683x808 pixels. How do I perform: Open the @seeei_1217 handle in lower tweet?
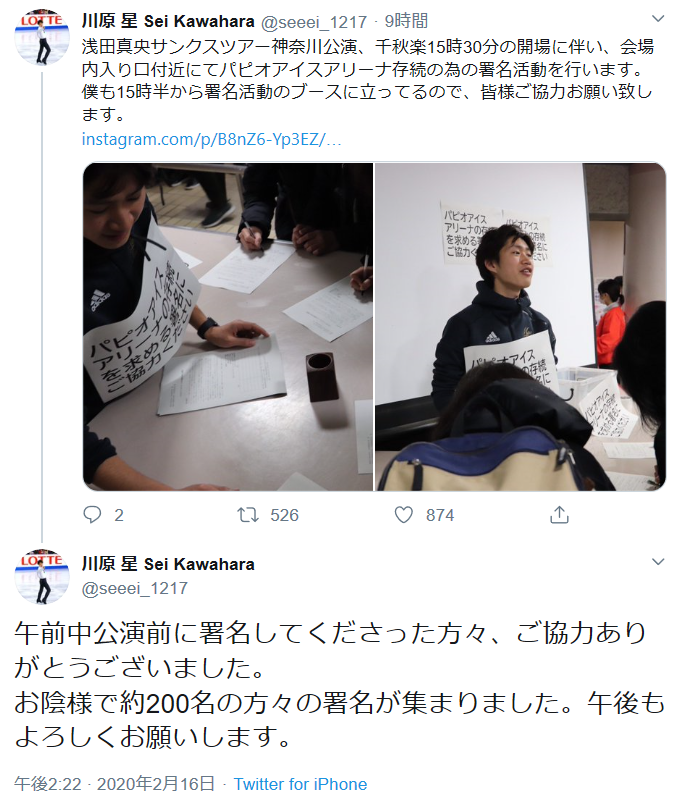(135, 588)
